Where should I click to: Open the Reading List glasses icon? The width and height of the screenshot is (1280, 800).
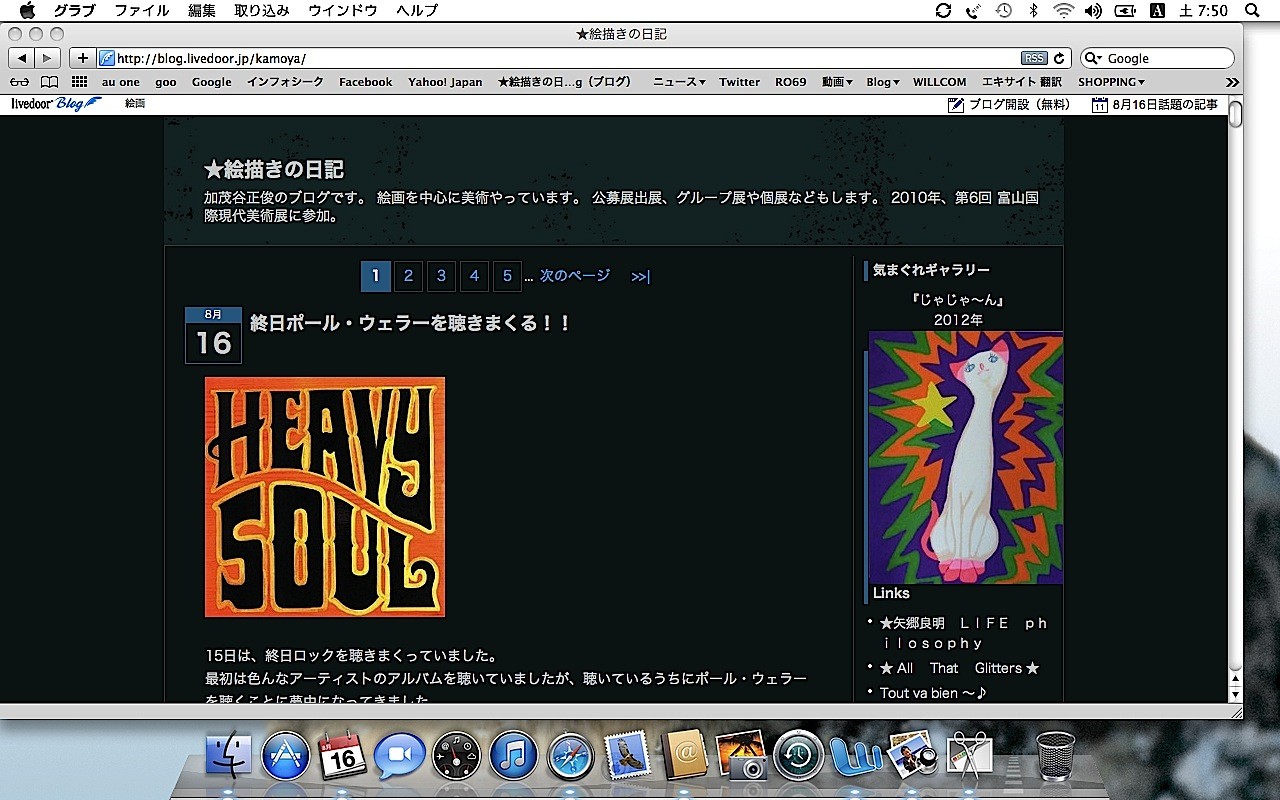(x=20, y=82)
